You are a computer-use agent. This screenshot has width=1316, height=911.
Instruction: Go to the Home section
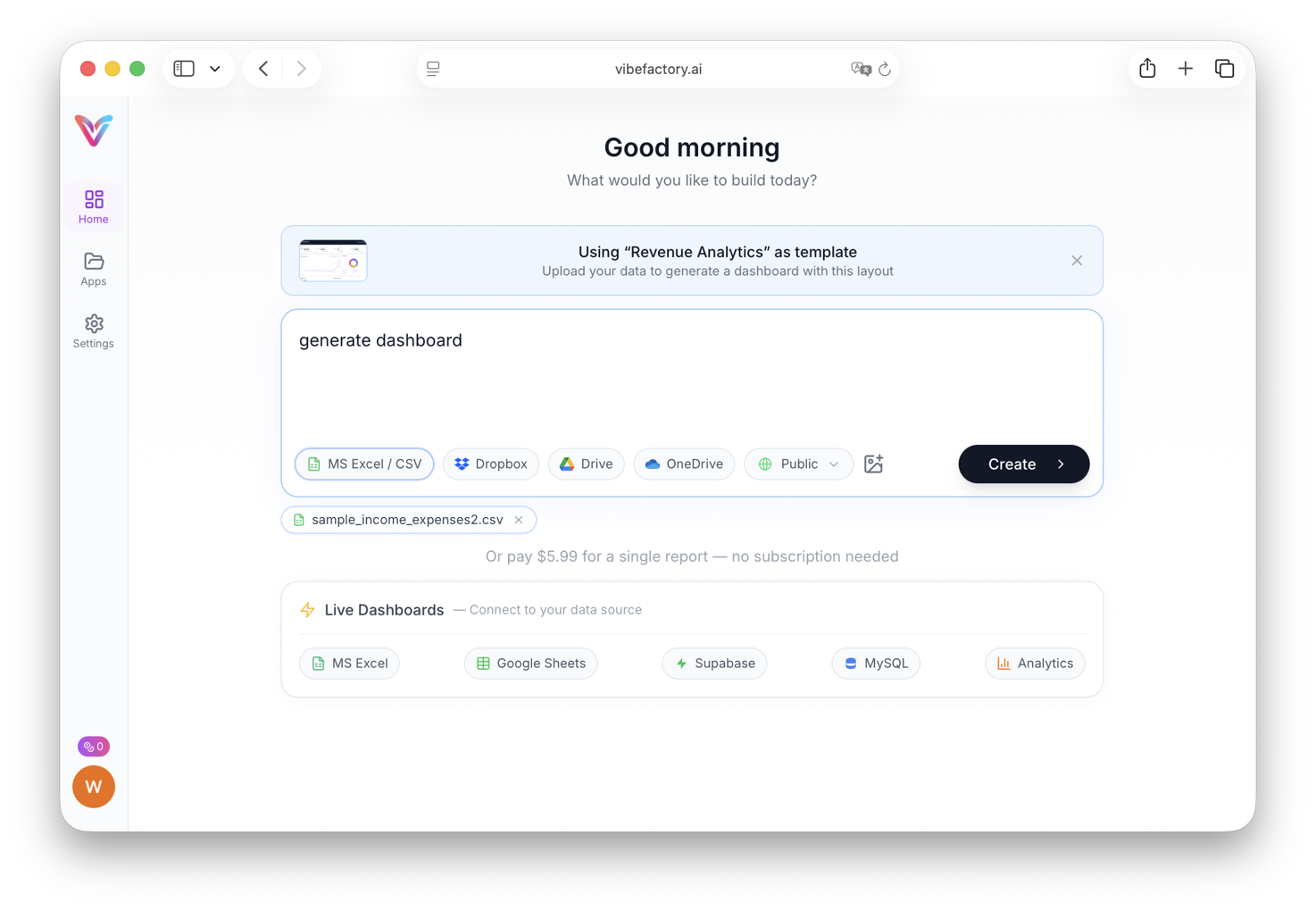coord(93,205)
